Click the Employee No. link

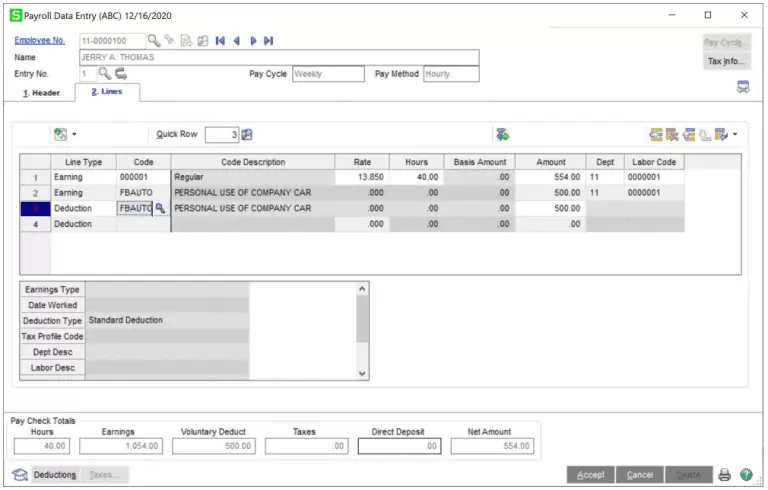(x=40, y=41)
